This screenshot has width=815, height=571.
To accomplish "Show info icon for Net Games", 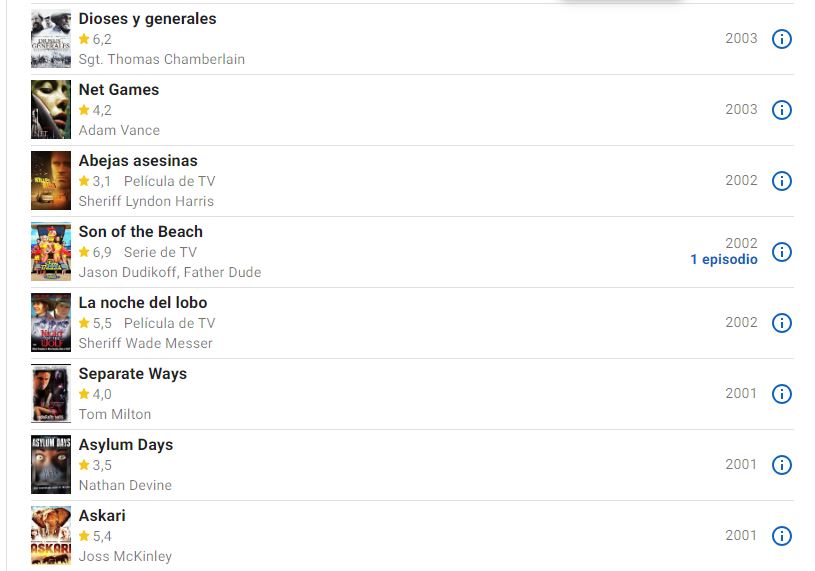I will pos(782,110).
